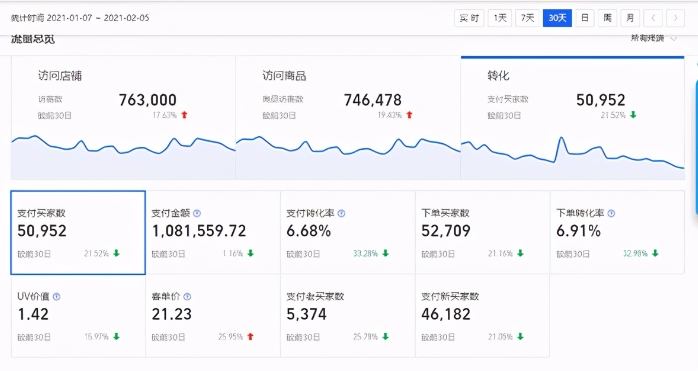Click green down arrow beside 33.28%
Screen dimensions: 698x371
pos(386,253)
